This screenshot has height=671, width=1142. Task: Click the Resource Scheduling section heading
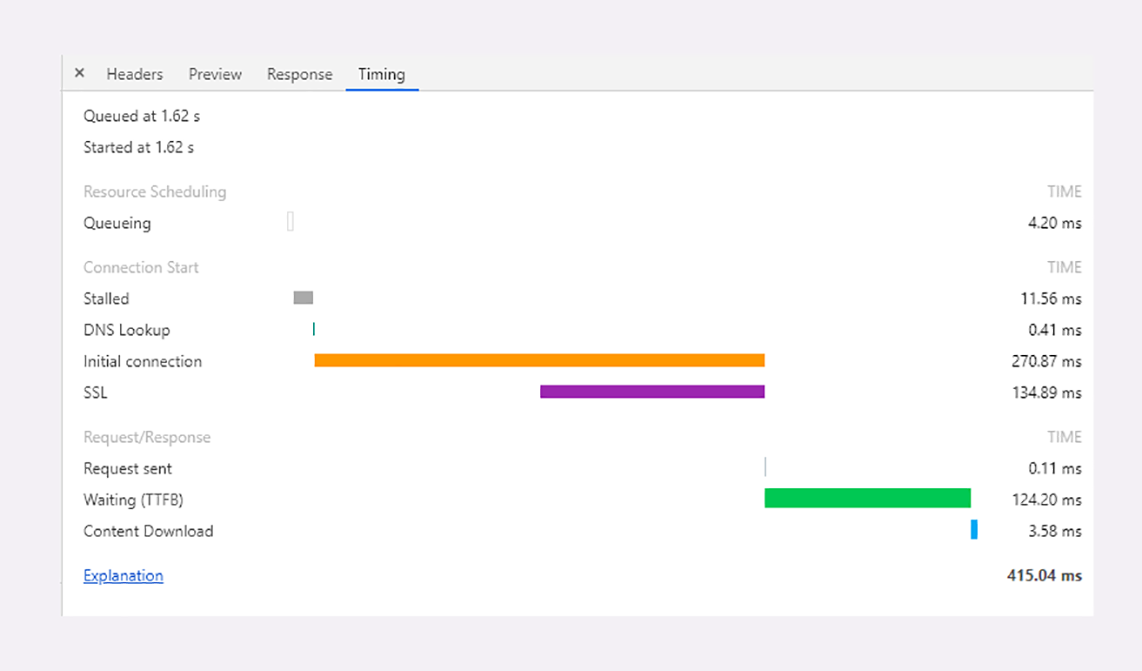(x=155, y=192)
